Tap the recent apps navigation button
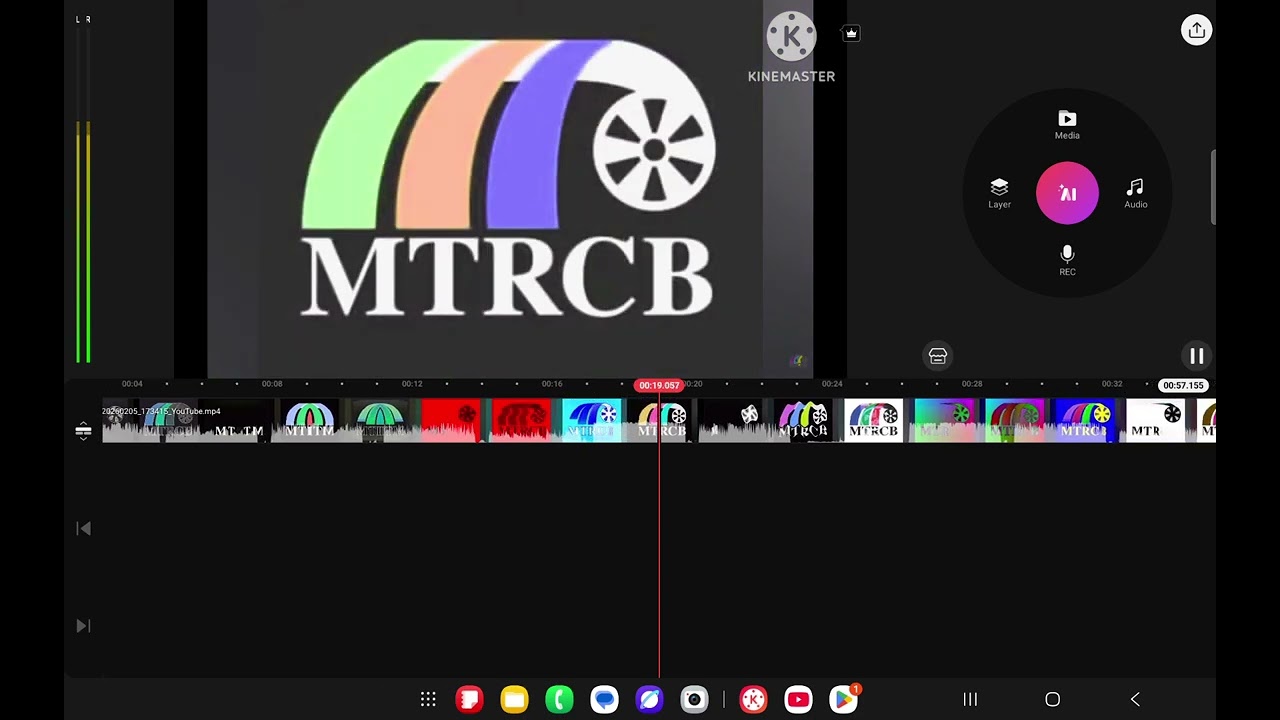 [970, 699]
